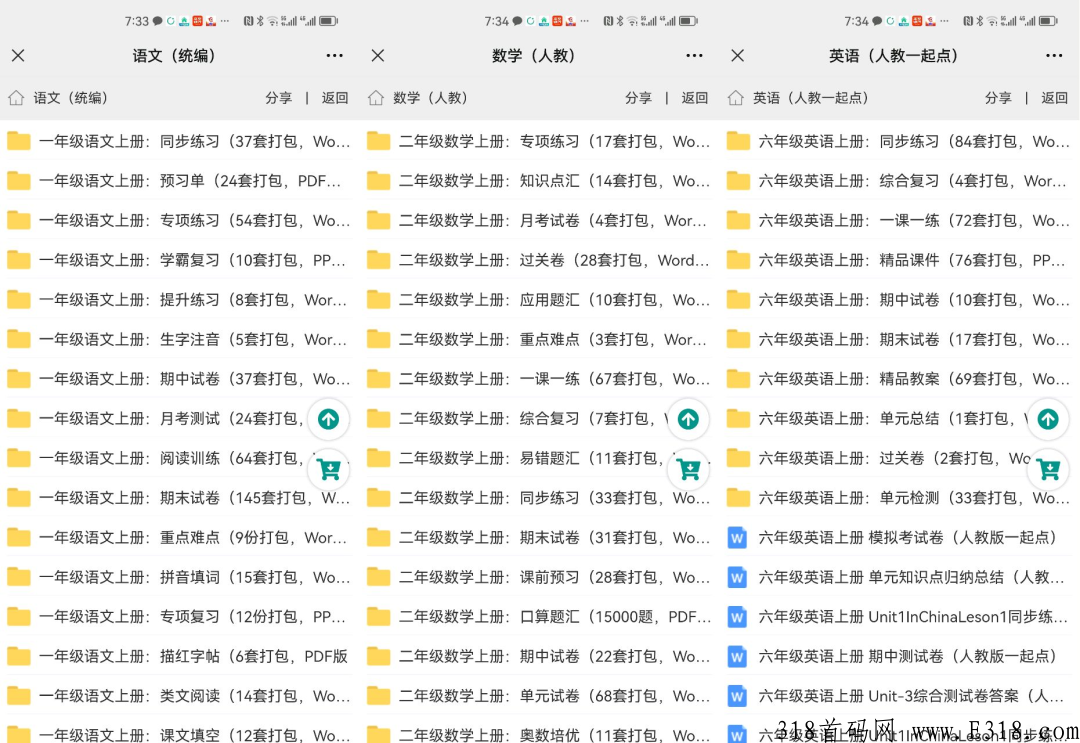Screen dimensions: 1080x743
Task: Open 二年级数学上册：期末试卷 folder
Action: pyautogui.click(x=539, y=537)
